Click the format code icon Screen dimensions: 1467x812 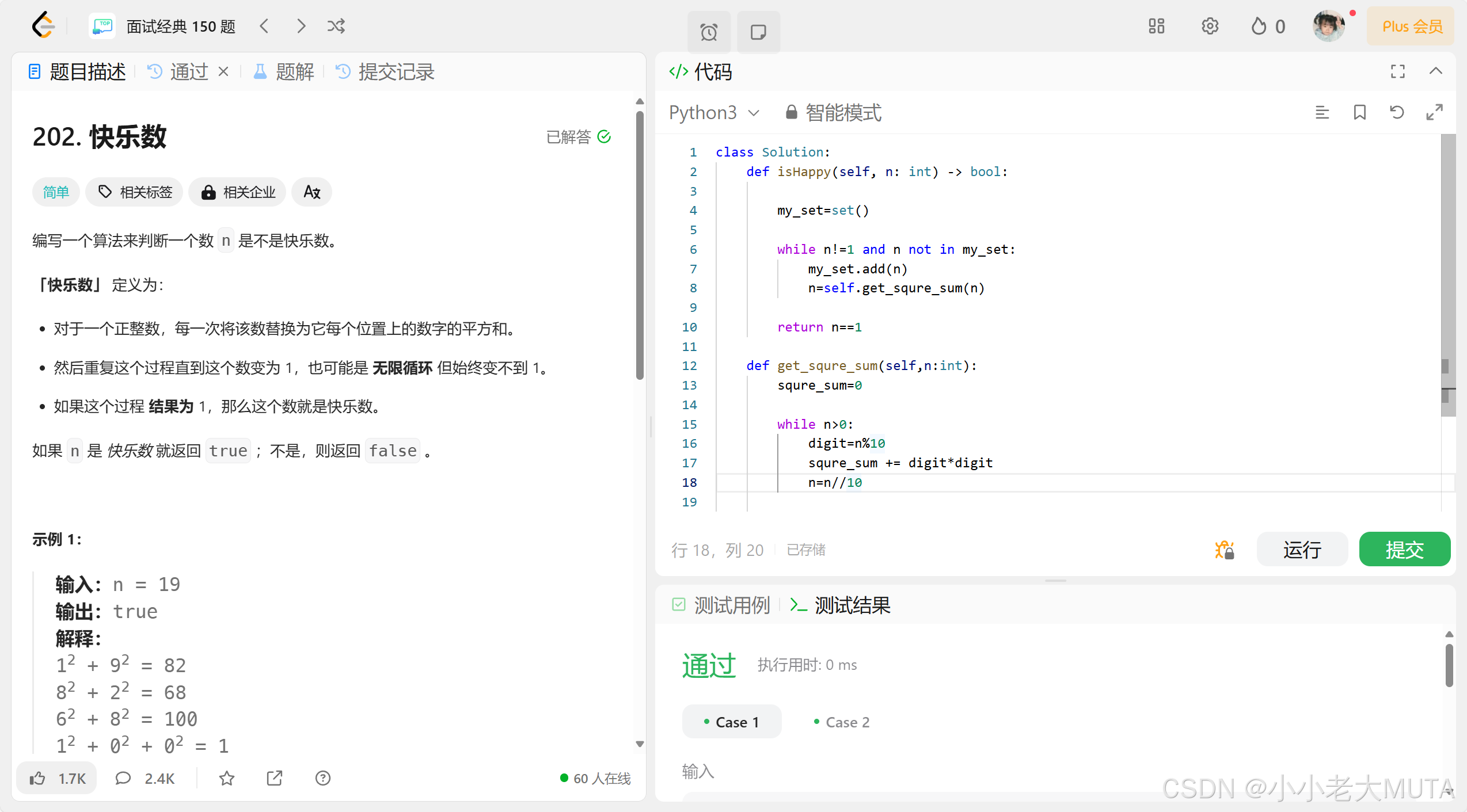click(x=1322, y=112)
